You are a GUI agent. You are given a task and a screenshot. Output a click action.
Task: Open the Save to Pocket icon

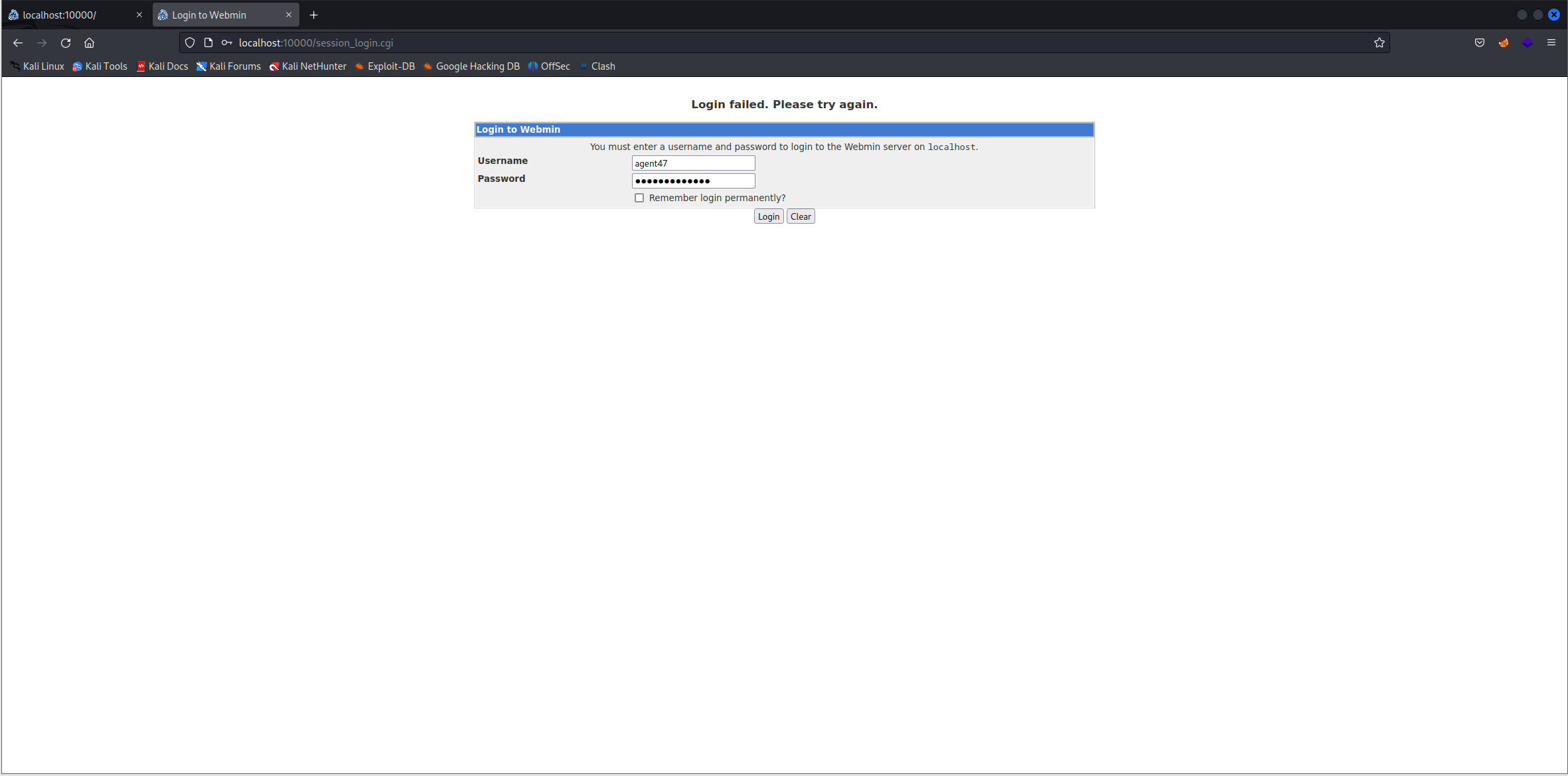[1479, 42]
